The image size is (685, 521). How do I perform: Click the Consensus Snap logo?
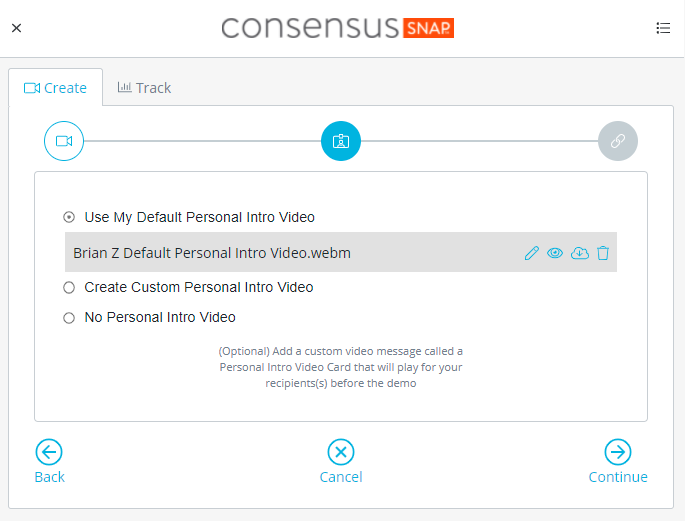click(x=338, y=28)
